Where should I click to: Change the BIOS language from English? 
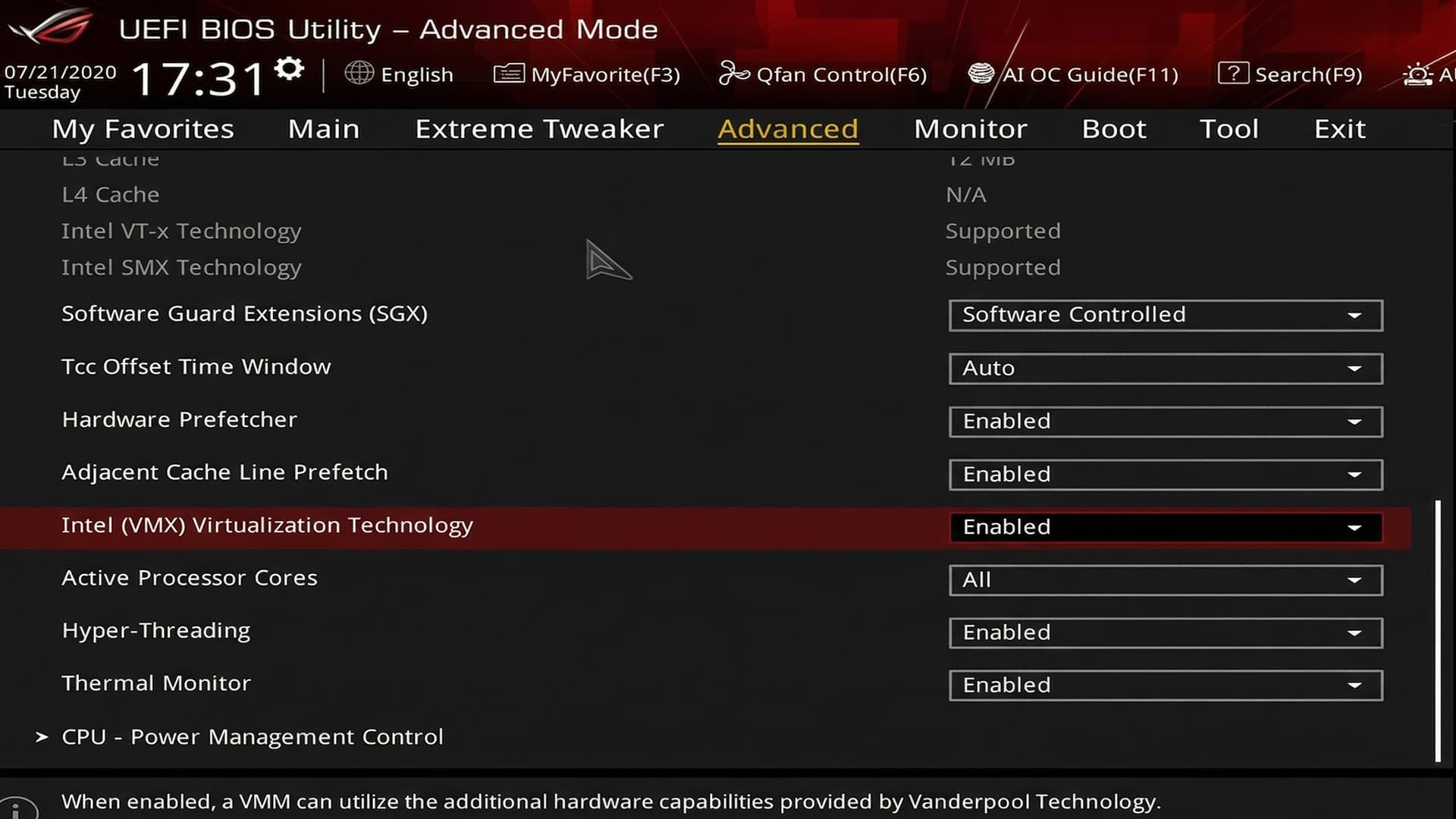coord(400,74)
